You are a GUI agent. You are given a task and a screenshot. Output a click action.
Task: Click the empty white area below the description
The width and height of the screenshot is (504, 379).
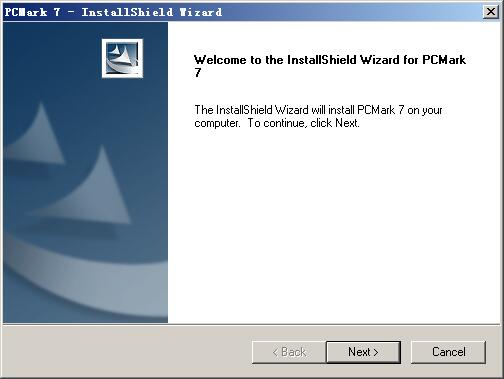(x=333, y=227)
